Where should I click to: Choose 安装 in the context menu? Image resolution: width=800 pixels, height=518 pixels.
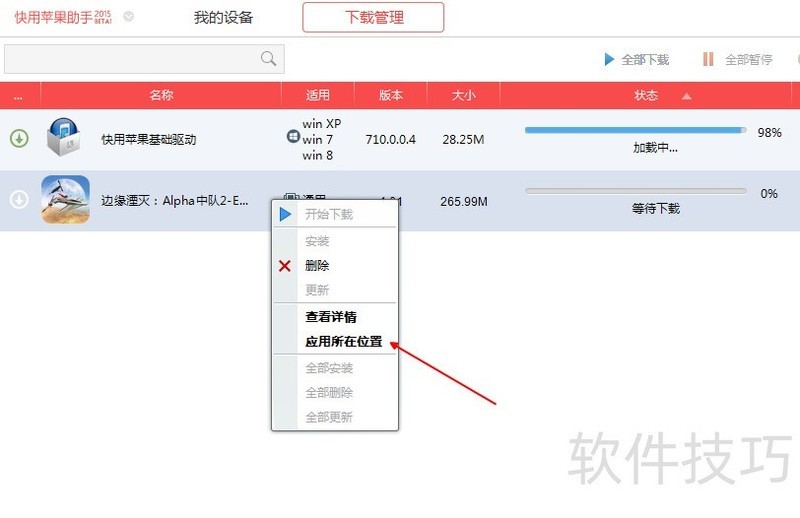tap(317, 240)
